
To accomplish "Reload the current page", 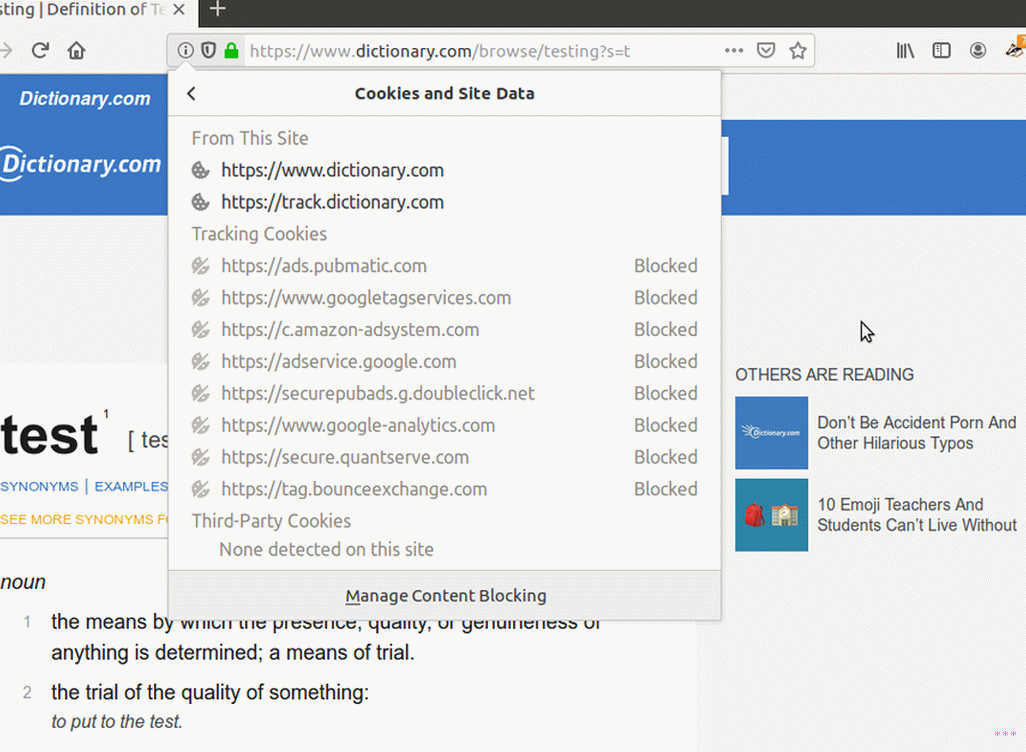I will pyautogui.click(x=40, y=51).
